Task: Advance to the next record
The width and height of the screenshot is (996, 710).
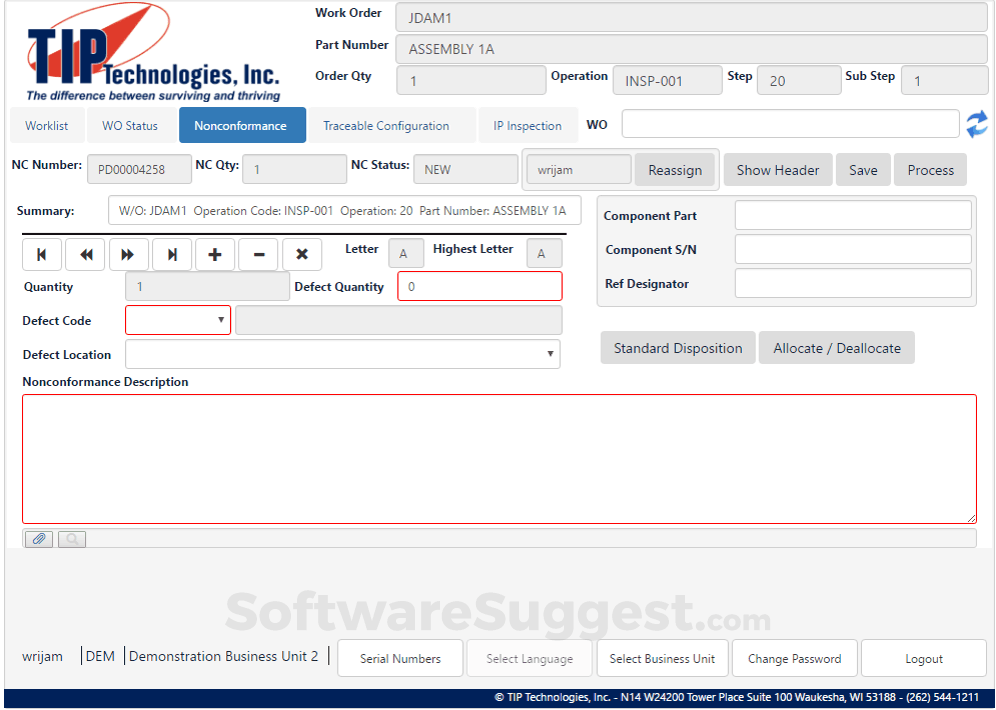Action: click(x=128, y=254)
